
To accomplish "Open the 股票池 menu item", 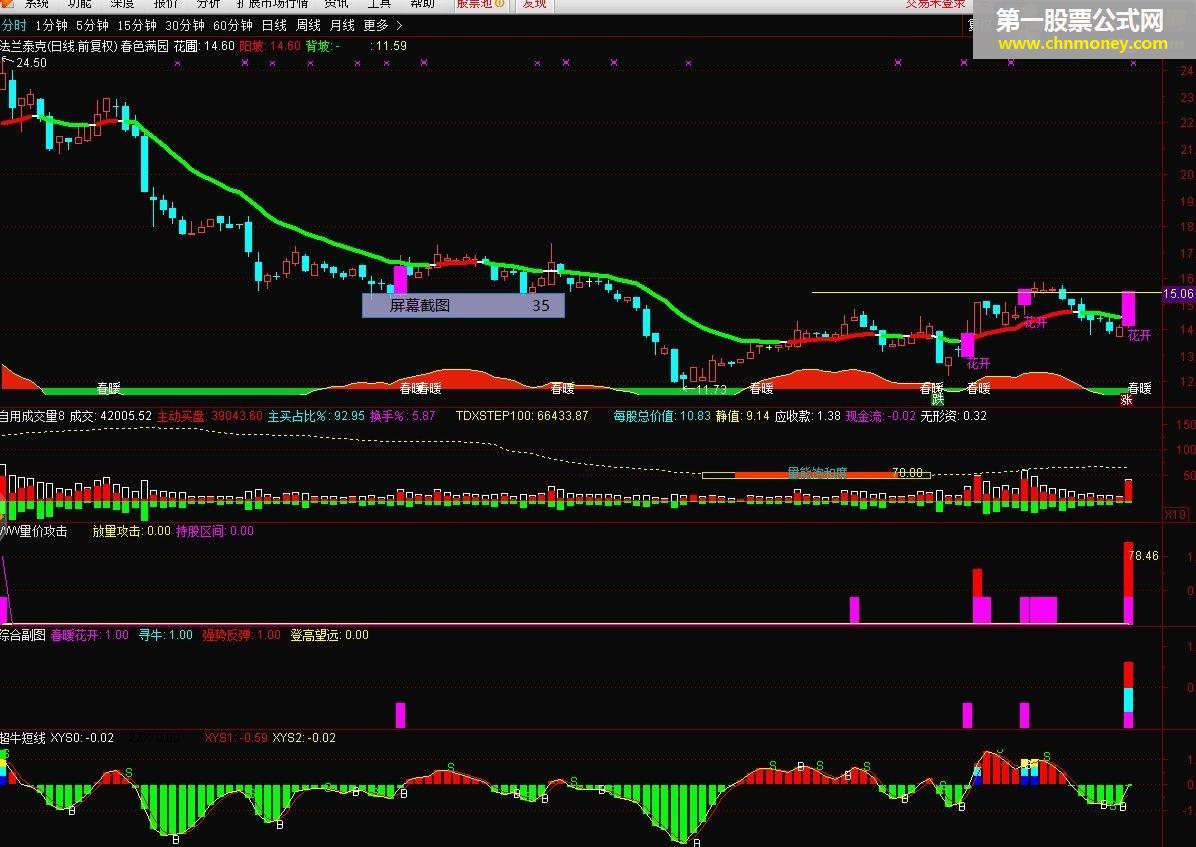I will click(481, 4).
